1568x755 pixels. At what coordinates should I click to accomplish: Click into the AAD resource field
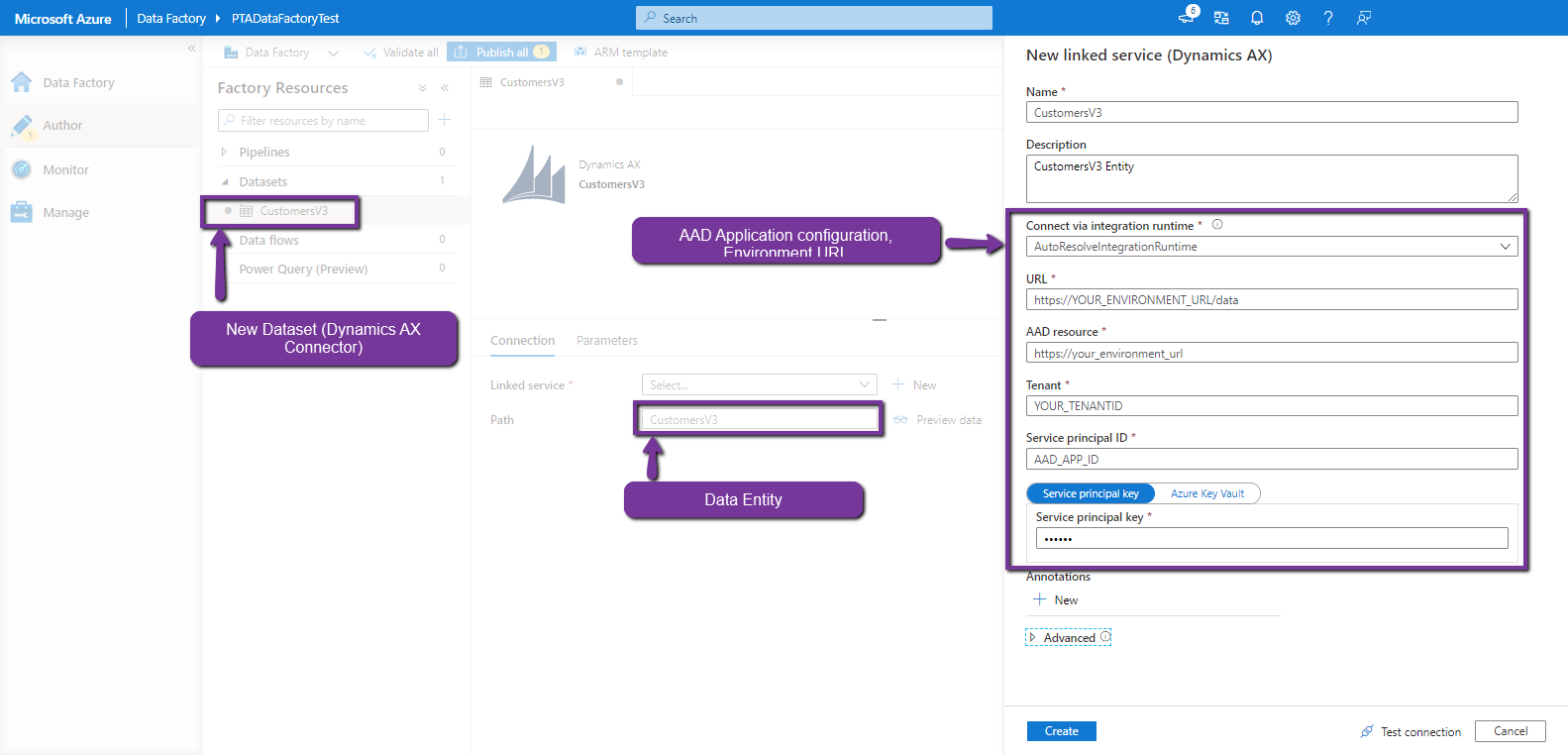(x=1272, y=353)
